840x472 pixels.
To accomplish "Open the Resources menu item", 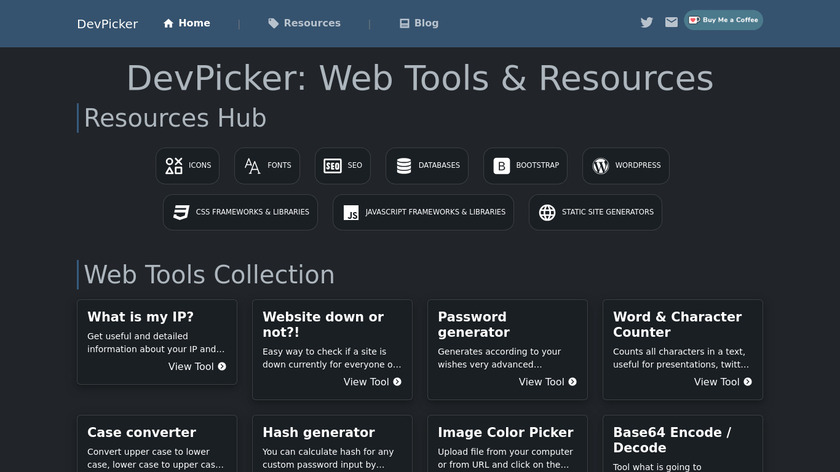I will pyautogui.click(x=304, y=23).
